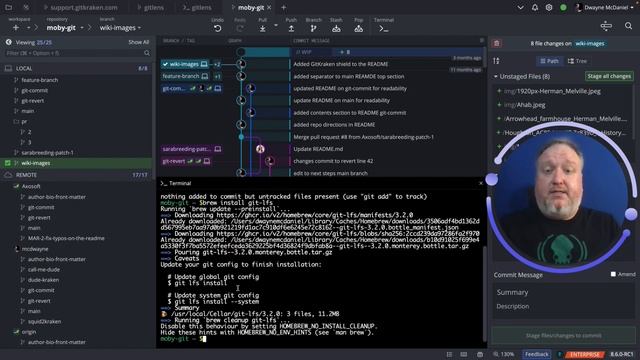Switch to the first gitlens tab
The width and height of the screenshot is (640, 360).
(x=150, y=7)
